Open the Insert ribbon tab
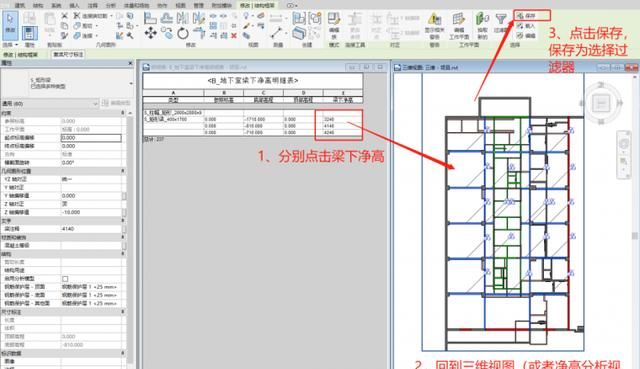The image size is (640, 369). 74,5
